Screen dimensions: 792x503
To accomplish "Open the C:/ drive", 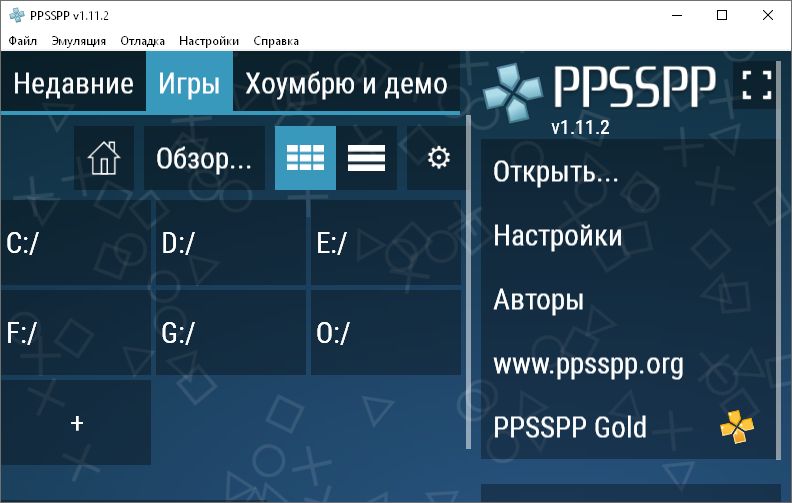I will [x=76, y=243].
